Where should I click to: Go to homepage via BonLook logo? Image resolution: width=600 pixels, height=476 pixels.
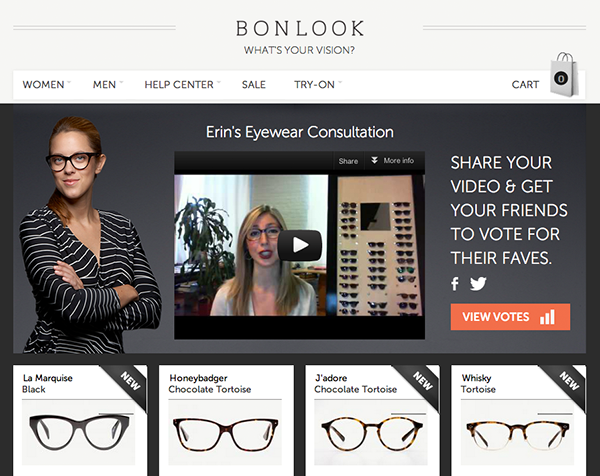click(x=300, y=29)
